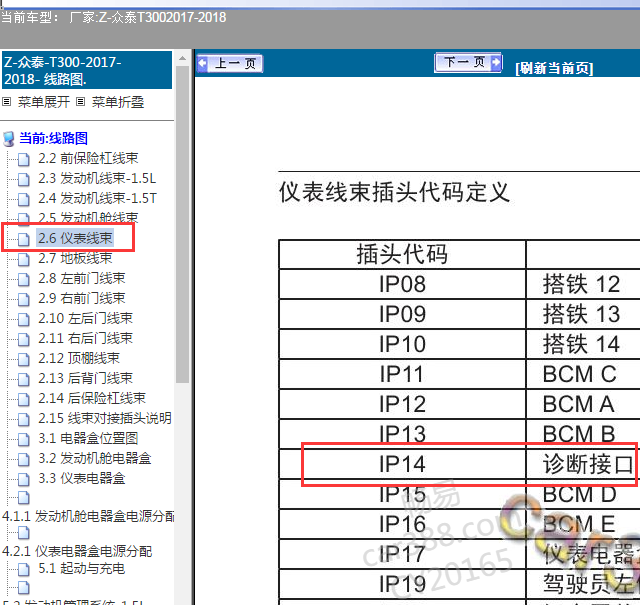The width and height of the screenshot is (640, 605).
Task: Click the sidebar scrollbar up arrow
Action: pyautogui.click(x=182, y=58)
